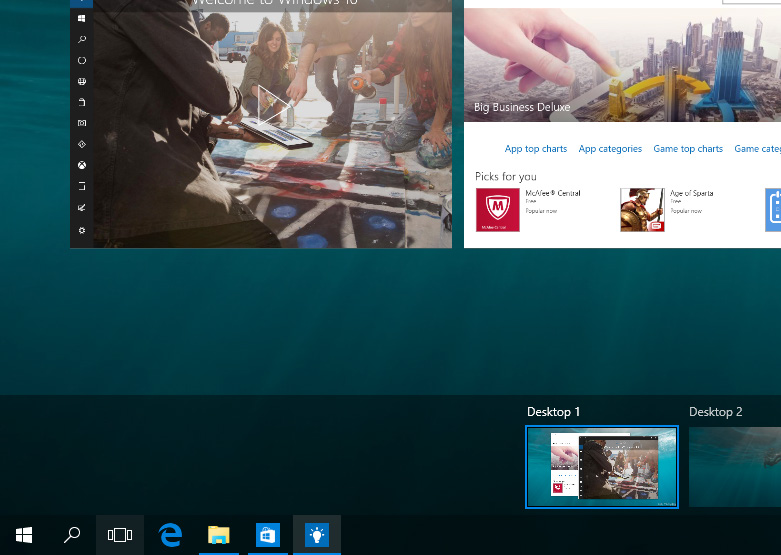Open the Age of Sparta app icon

tap(642, 210)
